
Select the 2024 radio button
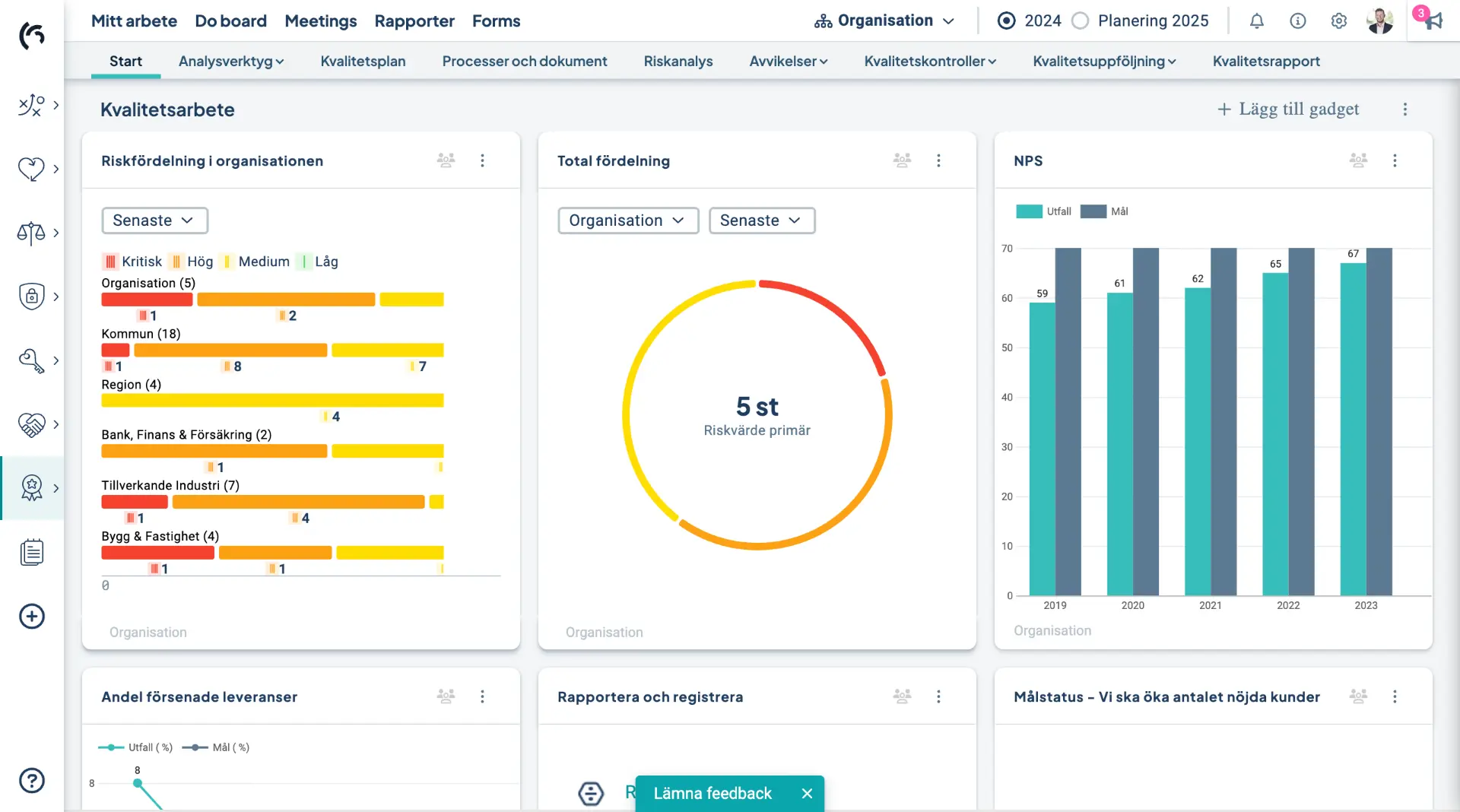[x=1006, y=21]
